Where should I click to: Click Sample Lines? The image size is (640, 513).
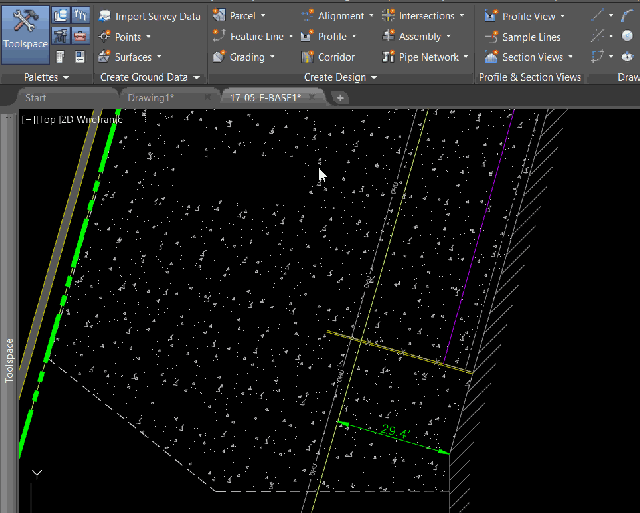click(x=530, y=37)
